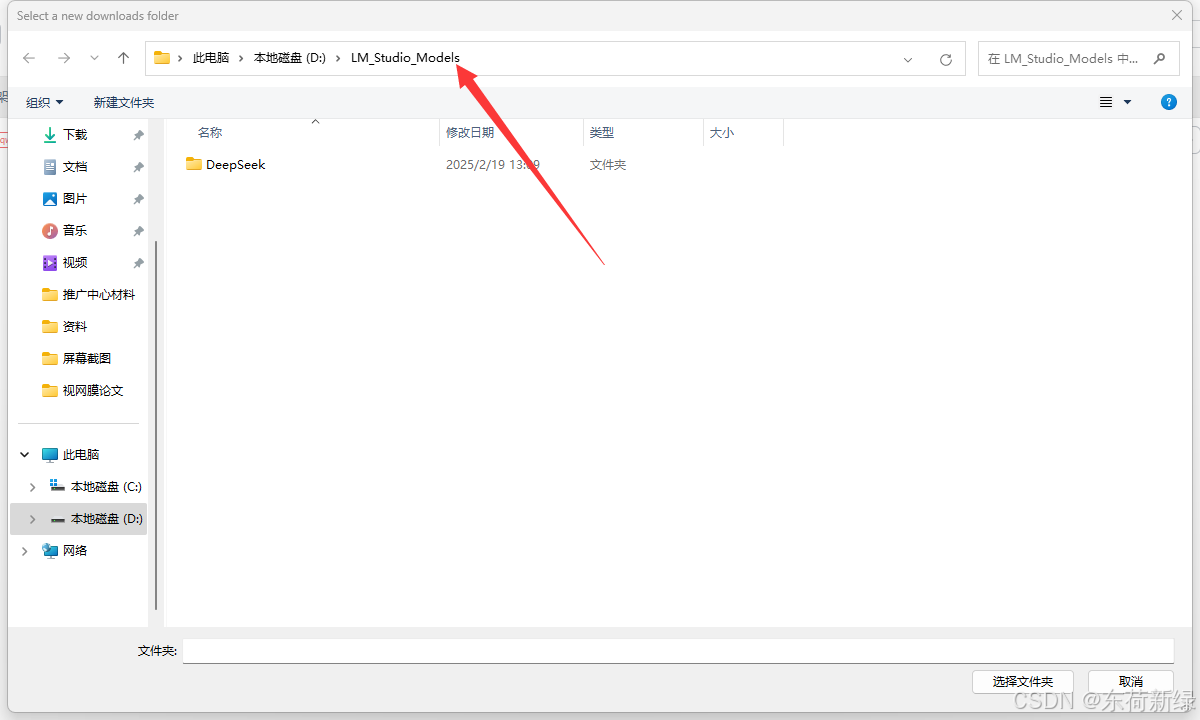The height and width of the screenshot is (720, 1200).
Task: Go up one folder level
Action: pos(124,58)
